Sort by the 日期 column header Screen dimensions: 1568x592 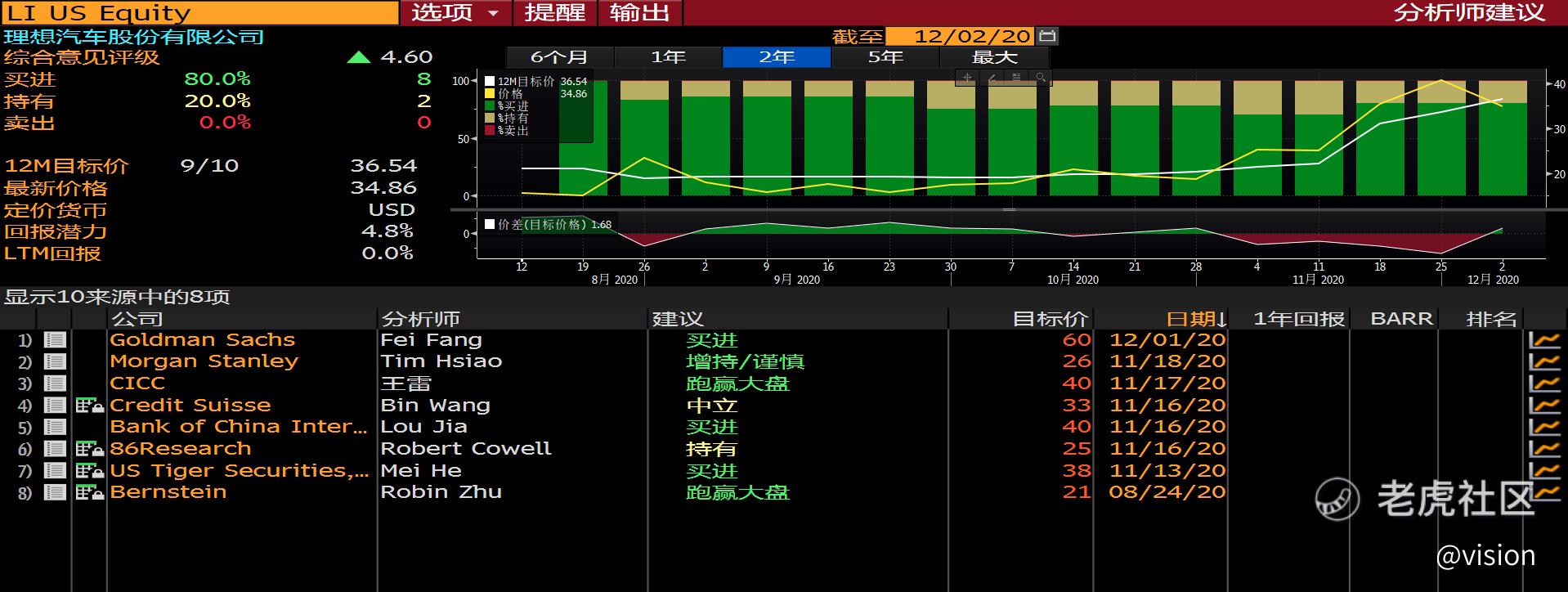tap(1197, 319)
